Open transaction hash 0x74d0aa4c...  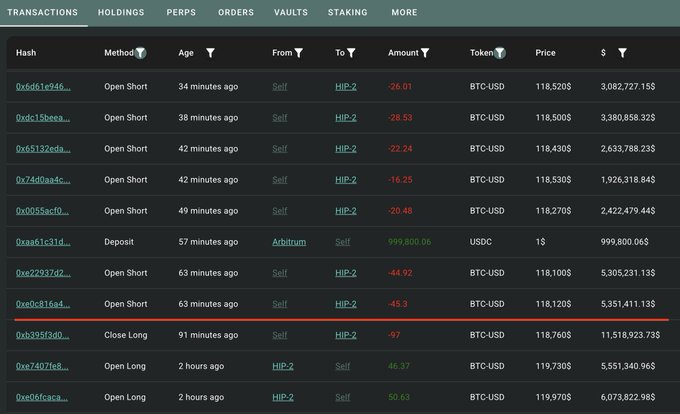pos(43,180)
